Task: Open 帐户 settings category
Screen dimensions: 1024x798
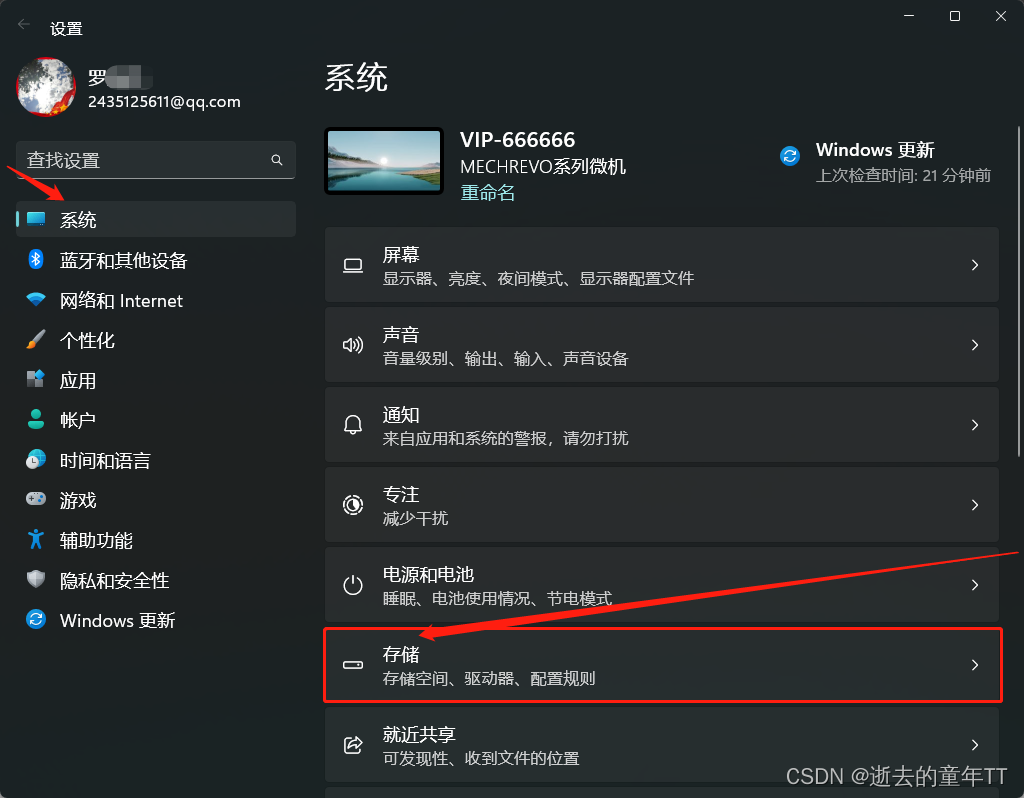Action: click(155, 419)
